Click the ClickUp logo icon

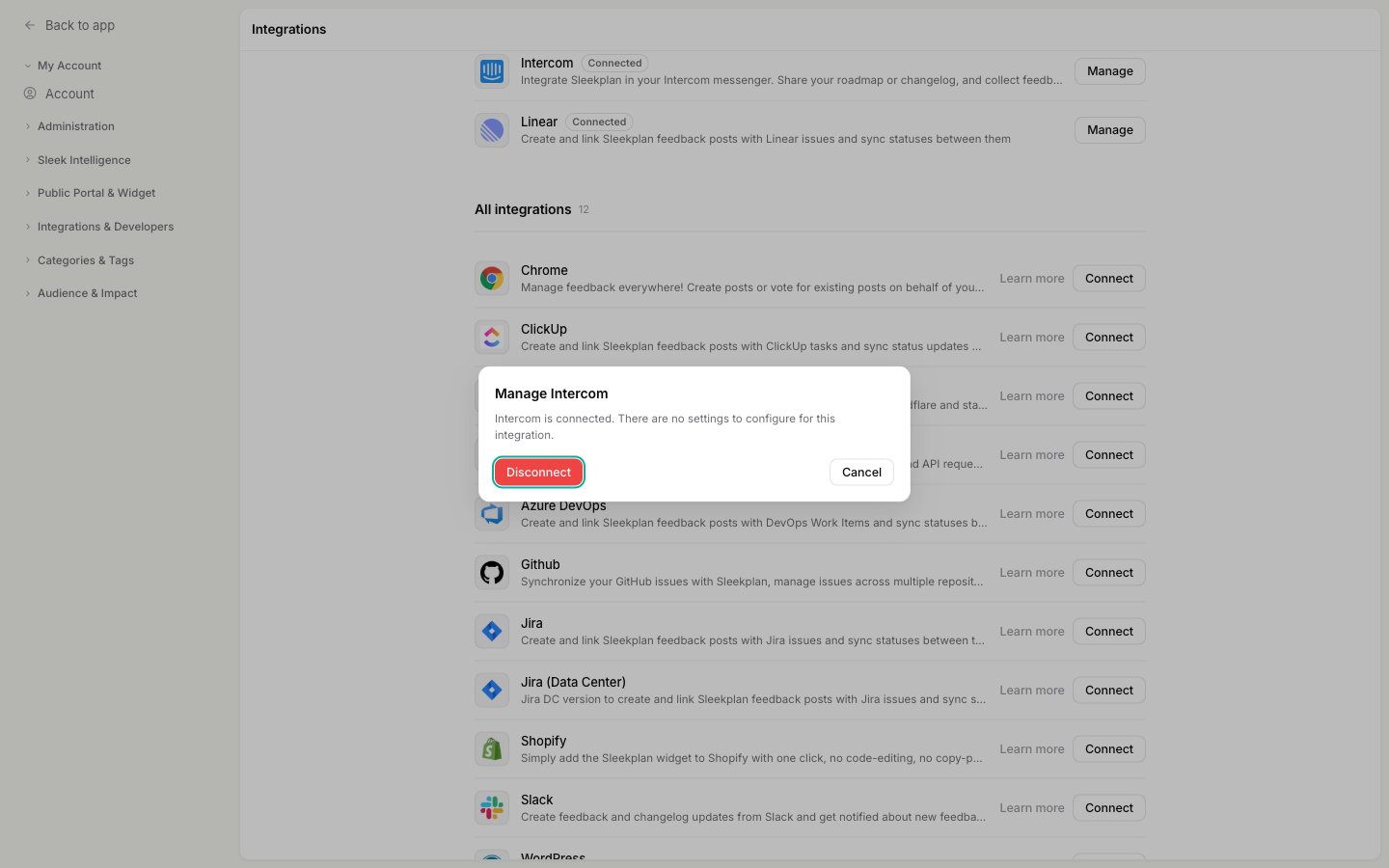[x=492, y=338]
